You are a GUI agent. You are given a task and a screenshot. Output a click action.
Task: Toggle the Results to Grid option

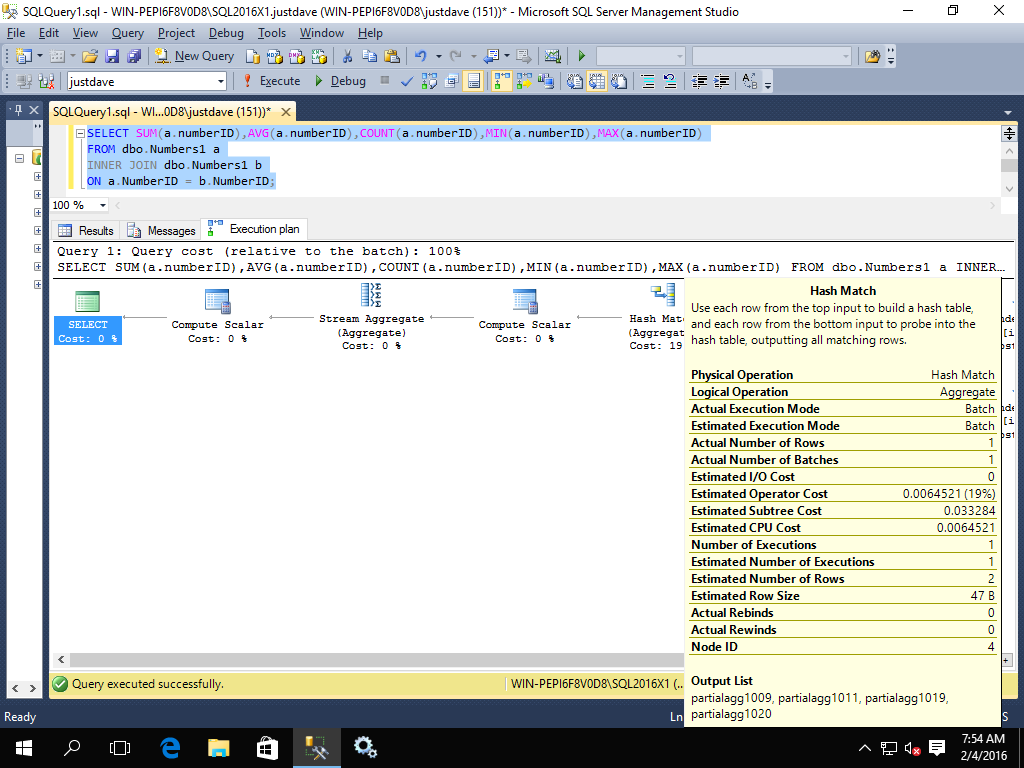[x=597, y=81]
